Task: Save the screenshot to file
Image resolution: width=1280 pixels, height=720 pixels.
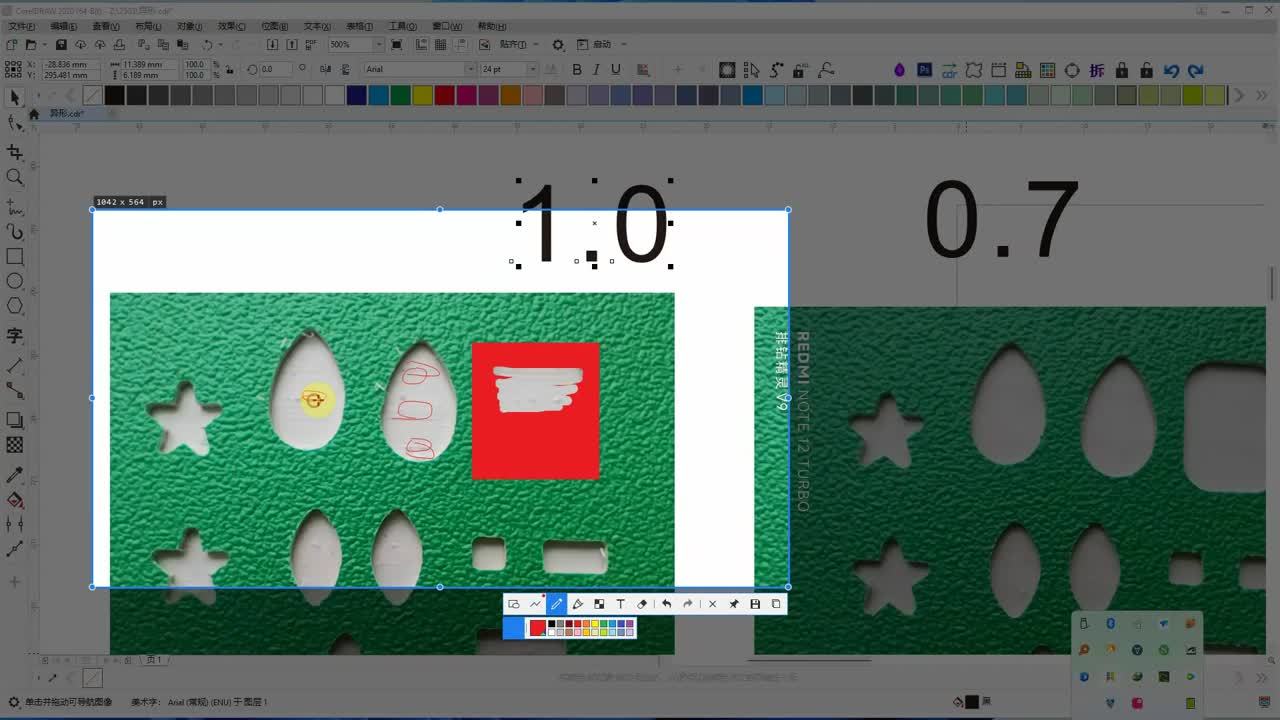Action: pyautogui.click(x=755, y=604)
